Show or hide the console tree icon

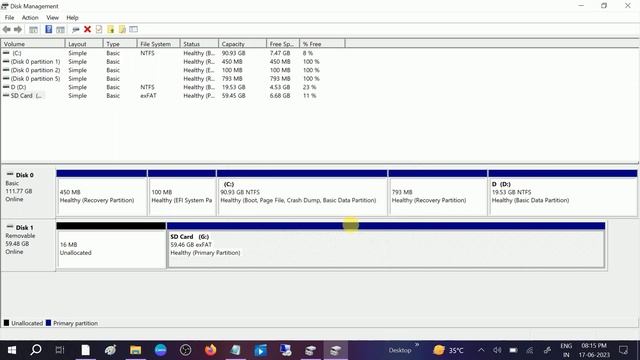tap(33, 29)
